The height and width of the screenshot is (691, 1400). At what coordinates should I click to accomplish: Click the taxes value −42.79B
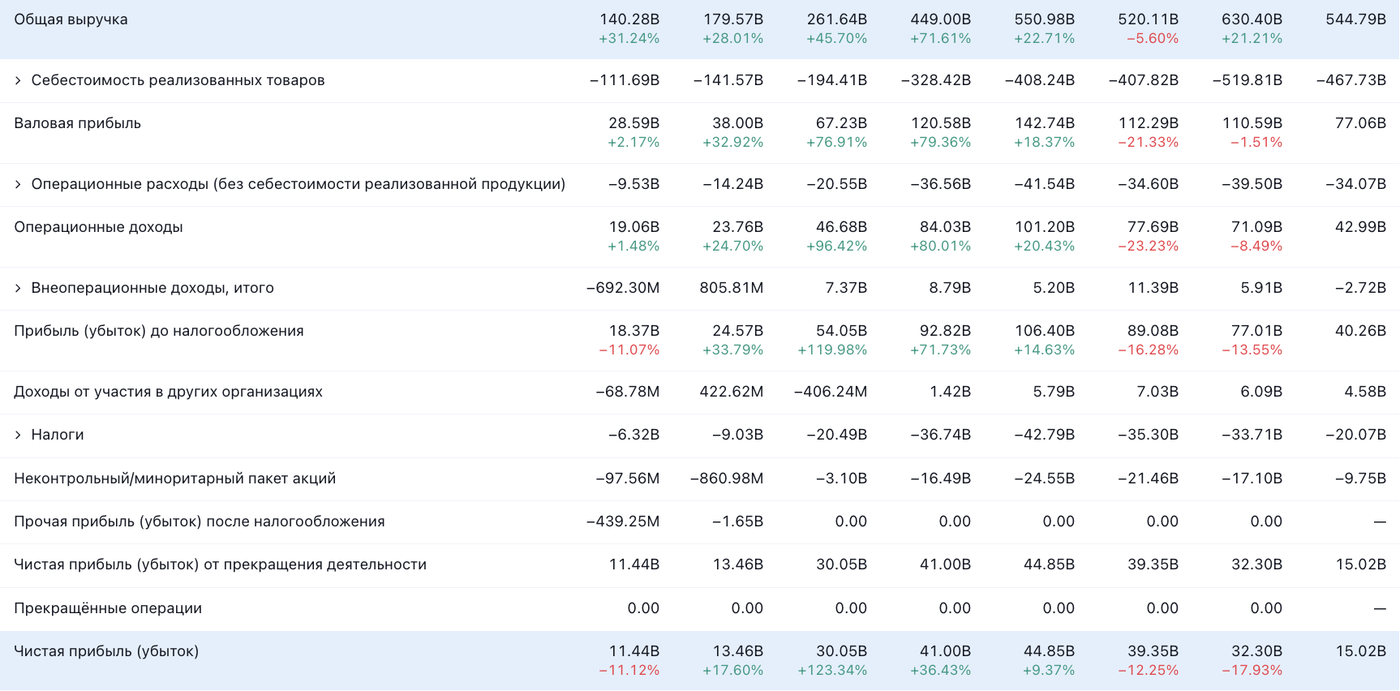pos(1044,435)
